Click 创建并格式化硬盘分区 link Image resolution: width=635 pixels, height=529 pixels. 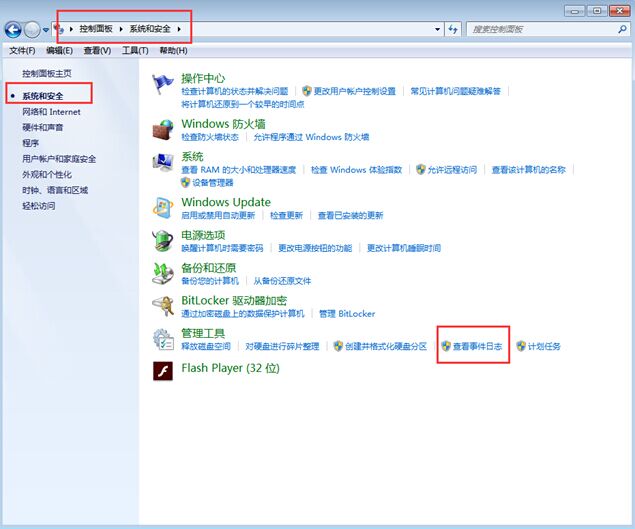pyautogui.click(x=386, y=346)
